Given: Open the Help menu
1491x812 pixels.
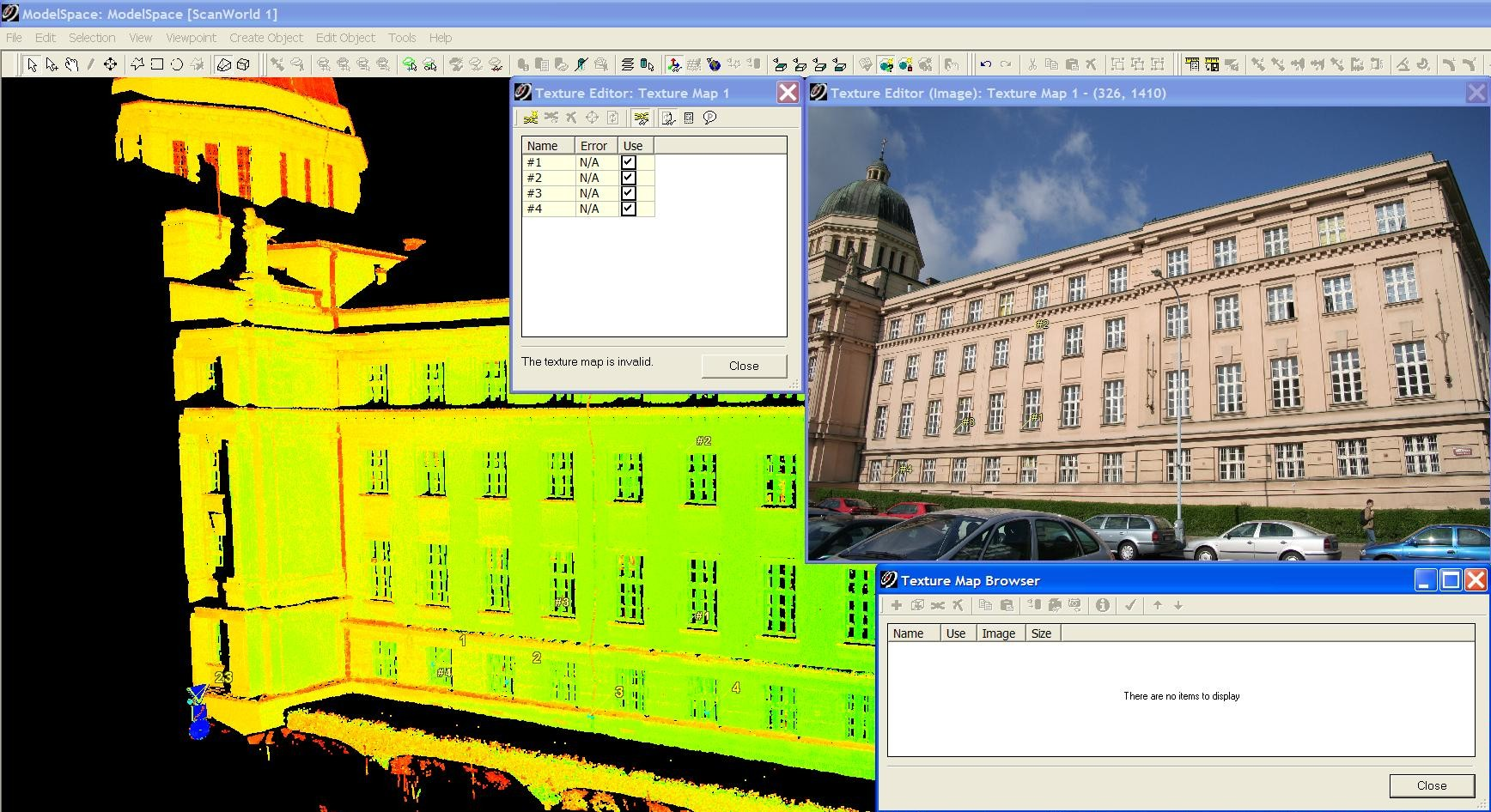Looking at the screenshot, I should point(441,38).
